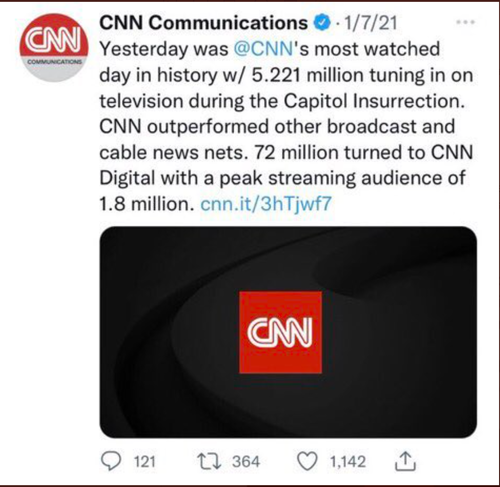Open the @CNN mention link
This screenshot has height=487, width=500.
click(x=263, y=49)
